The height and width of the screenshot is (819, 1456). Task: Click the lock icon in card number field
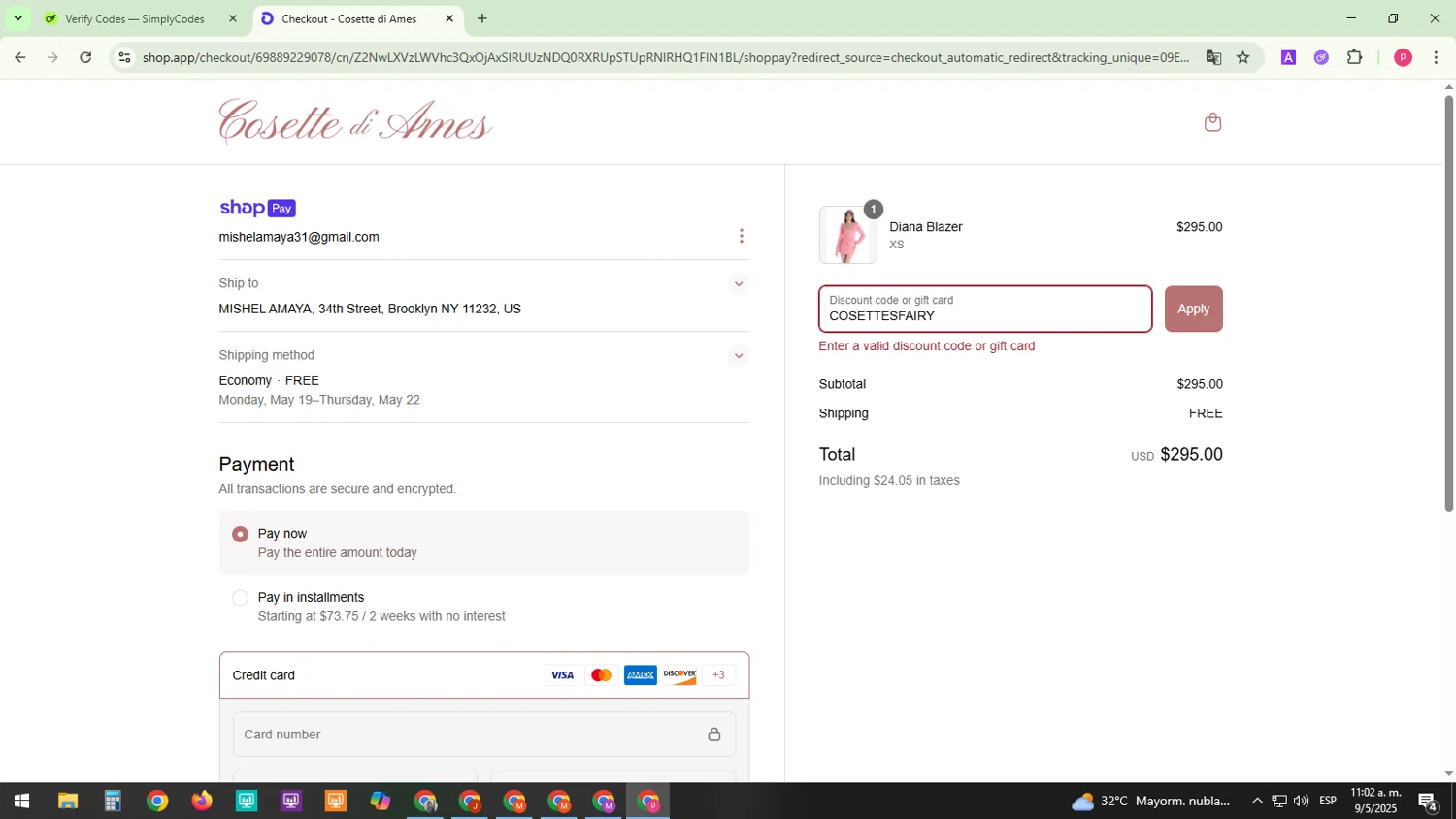714,735
